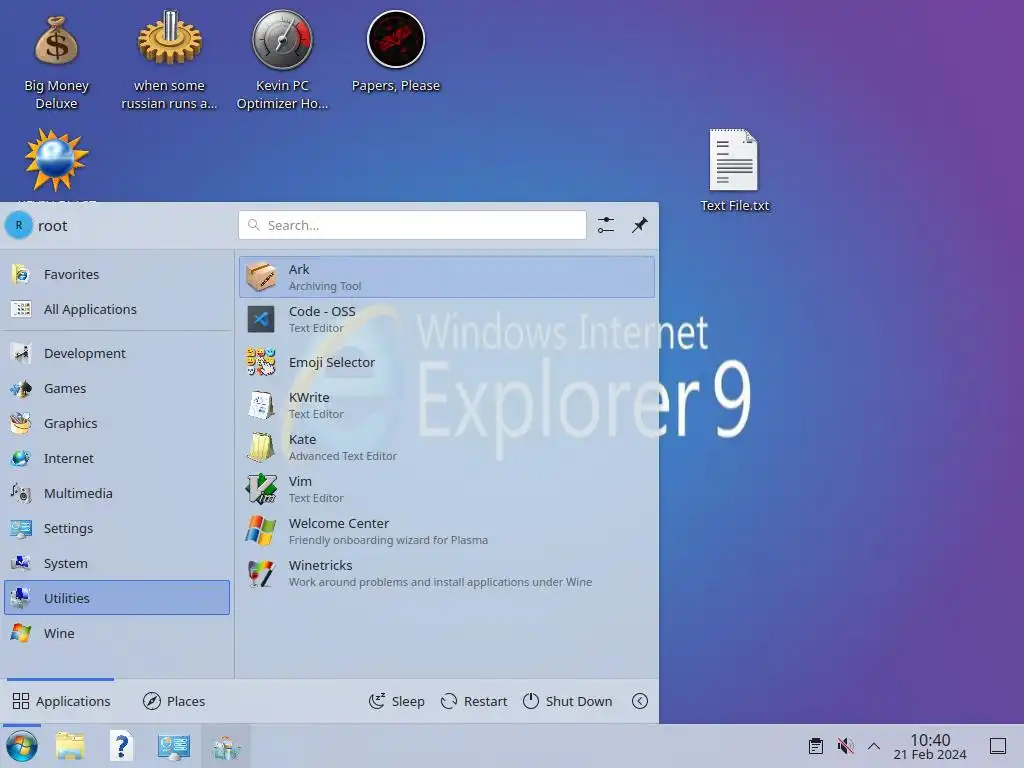Viewport: 1024px width, 768px height.
Task: Open the file manager folder taskbar icon
Action: coord(70,746)
